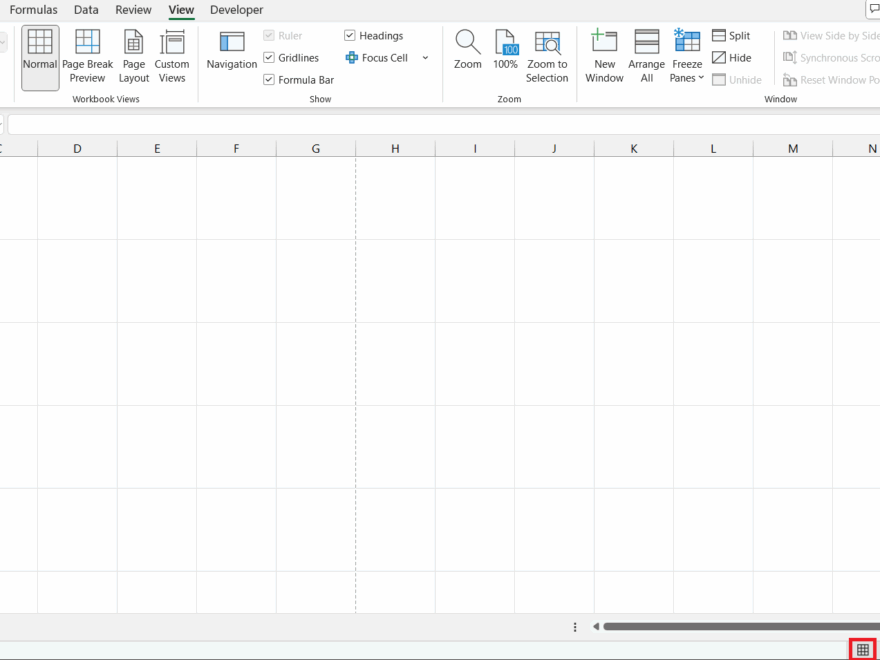Select Page Layout view
This screenshot has width=880, height=660.
[133, 55]
